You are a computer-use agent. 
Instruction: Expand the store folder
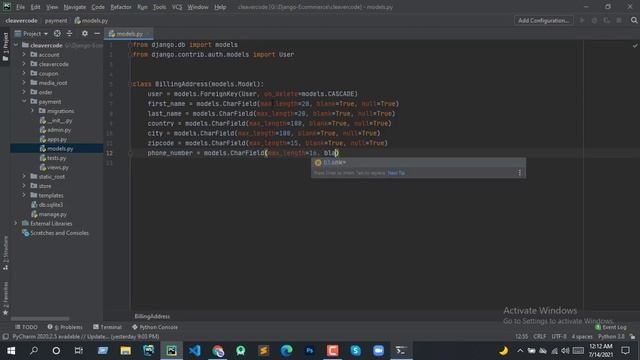click(x=24, y=186)
